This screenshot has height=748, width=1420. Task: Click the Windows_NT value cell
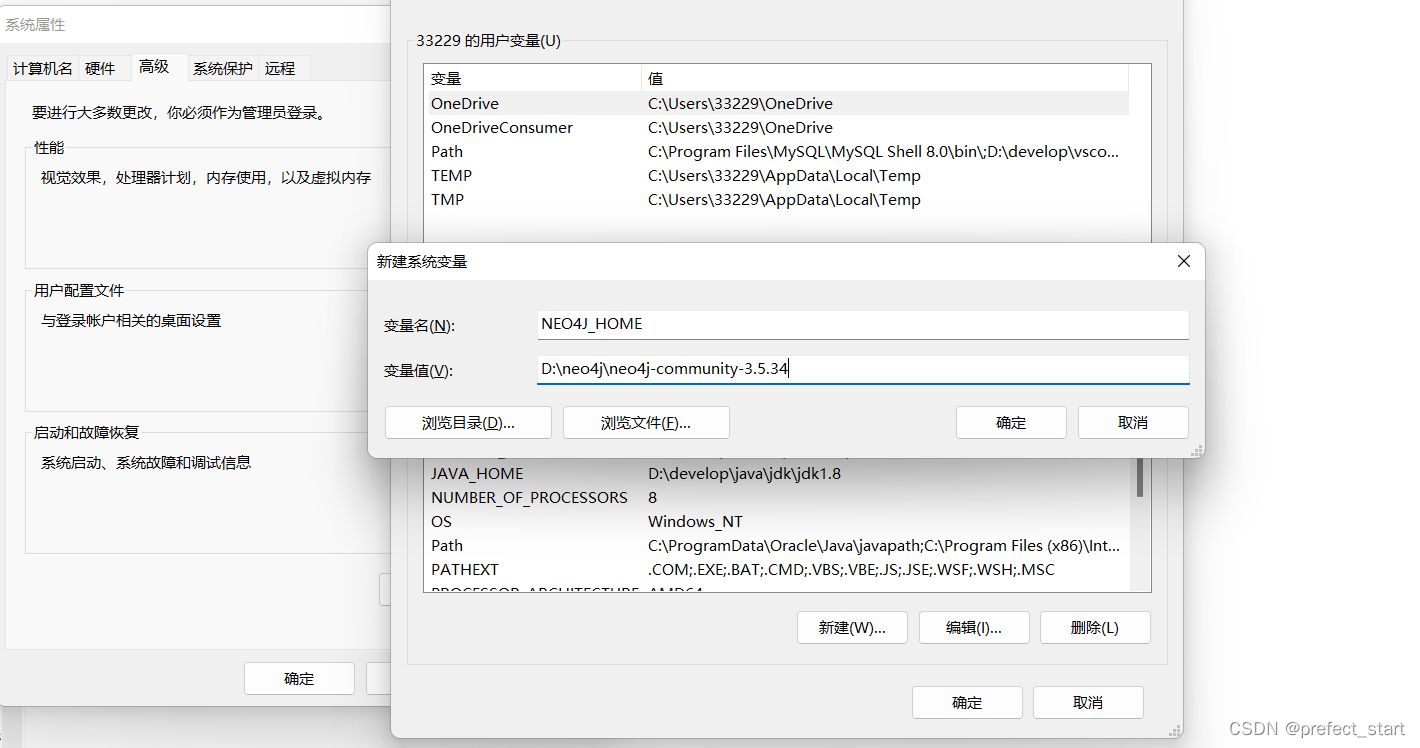695,521
